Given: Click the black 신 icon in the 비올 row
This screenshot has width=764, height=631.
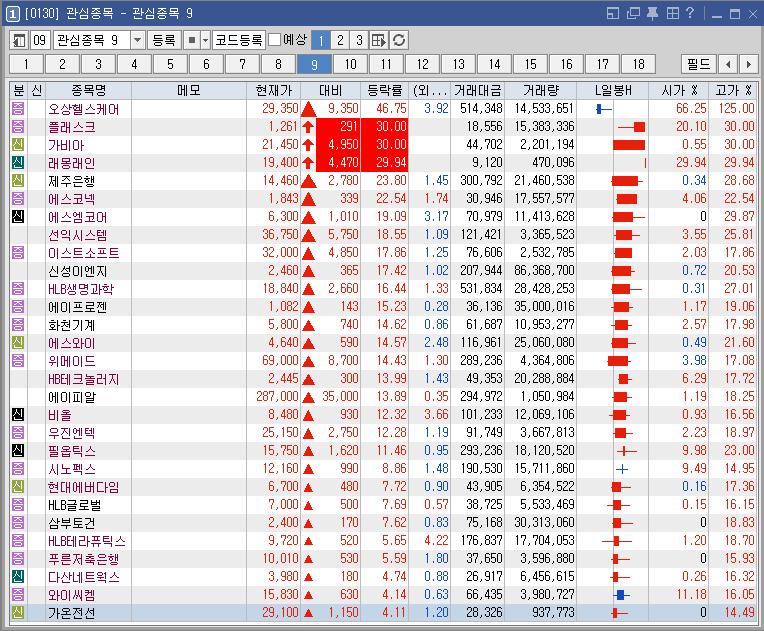Looking at the screenshot, I should [x=18, y=415].
